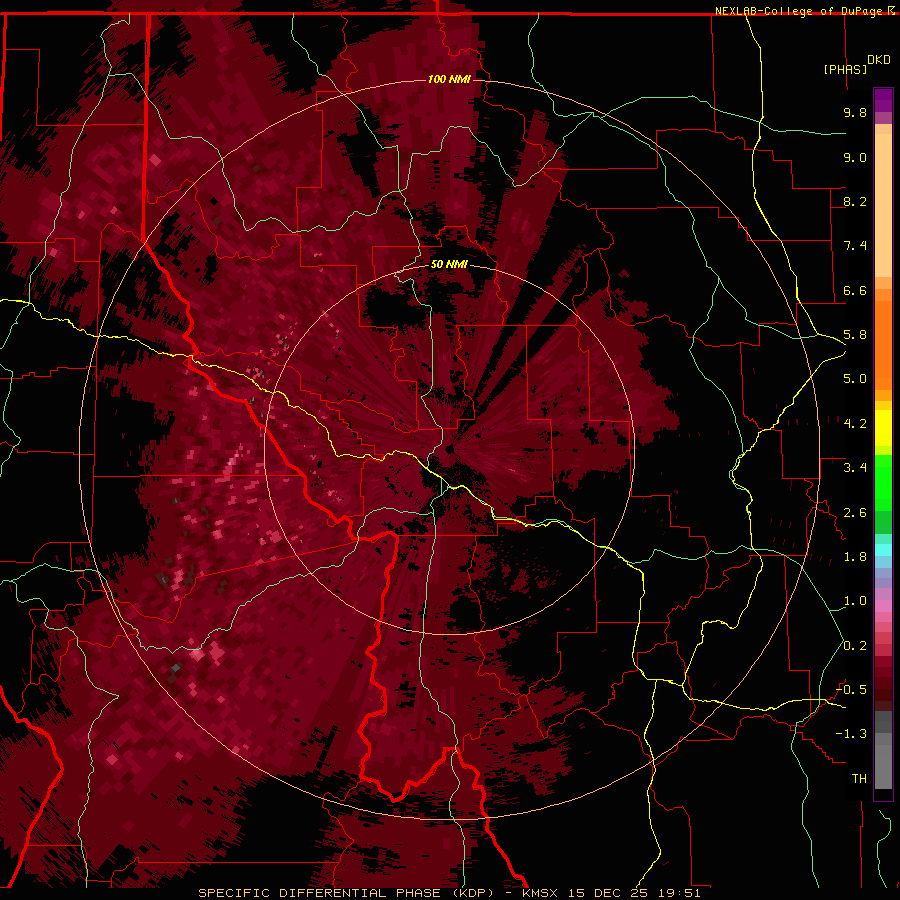The height and width of the screenshot is (900, 900).
Task: Click the 9.8 value on color scale
Action: (x=855, y=112)
